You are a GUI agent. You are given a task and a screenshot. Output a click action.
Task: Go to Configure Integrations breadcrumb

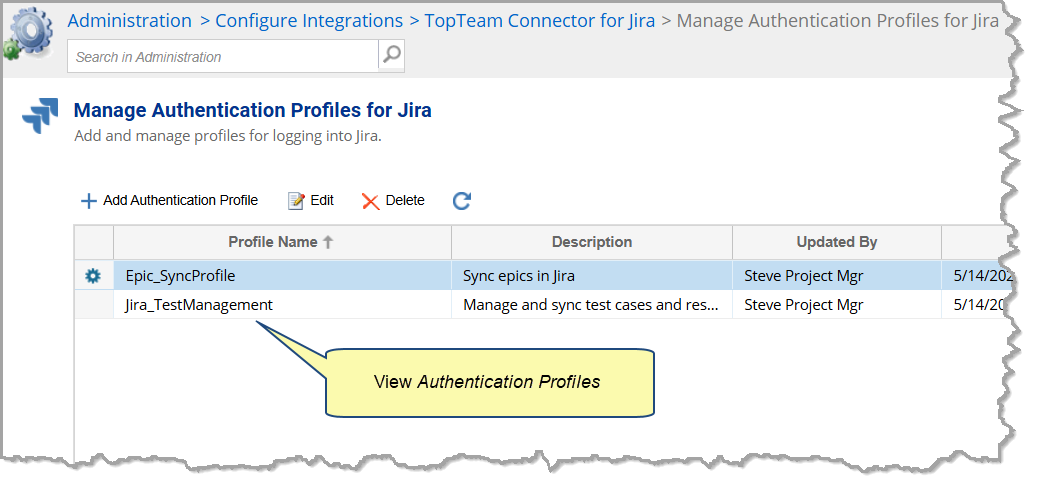309,21
